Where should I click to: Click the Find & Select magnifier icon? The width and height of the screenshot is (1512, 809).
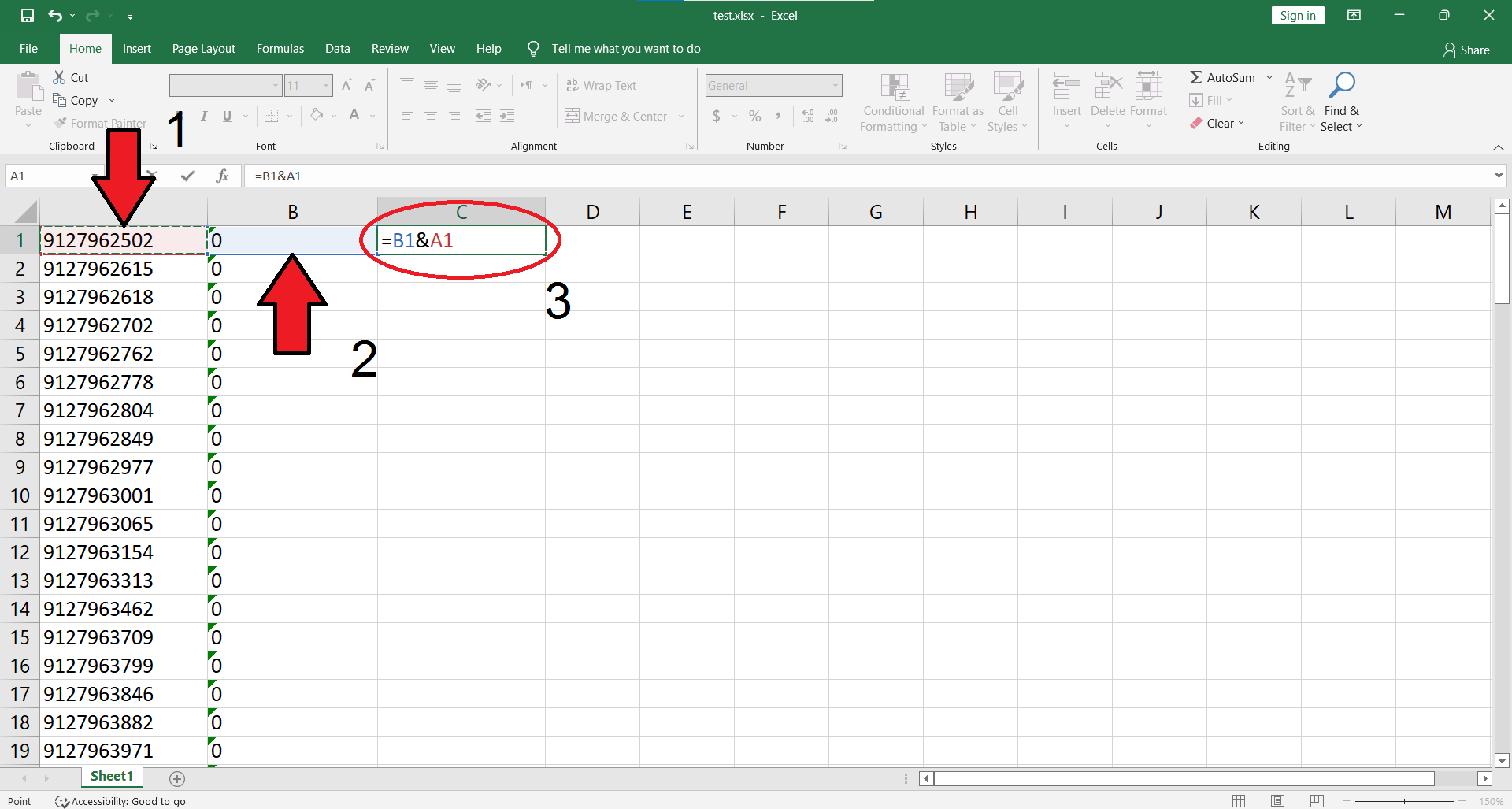pyautogui.click(x=1341, y=85)
